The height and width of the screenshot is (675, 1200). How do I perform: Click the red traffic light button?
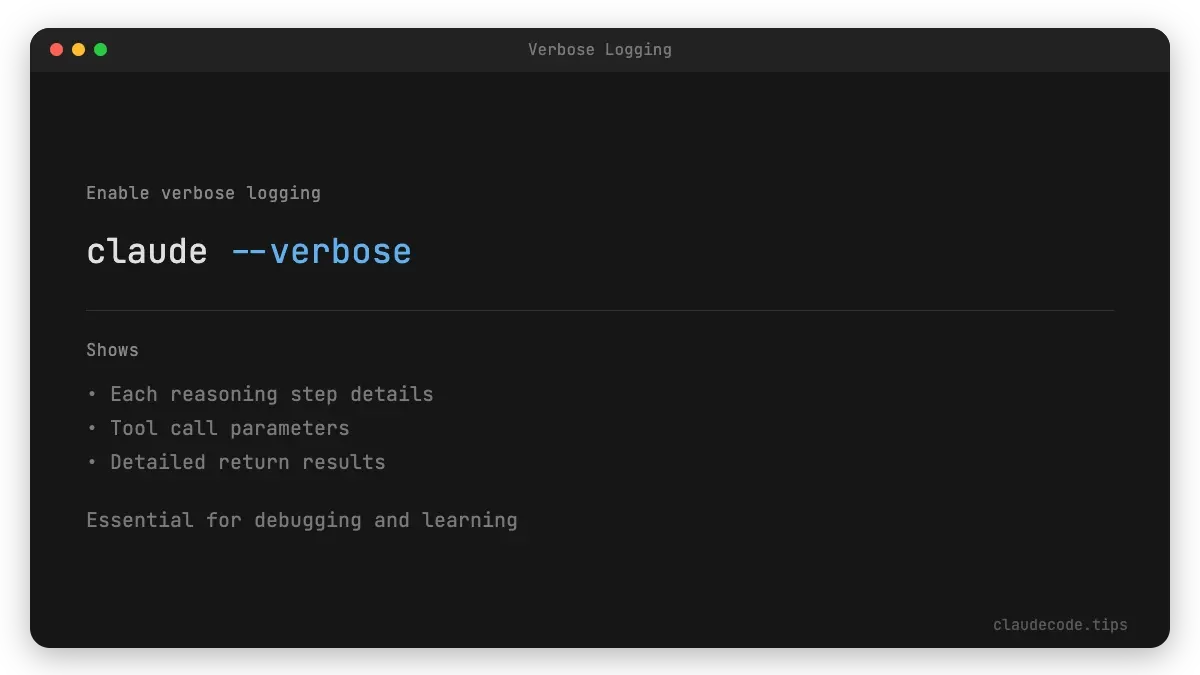click(57, 48)
